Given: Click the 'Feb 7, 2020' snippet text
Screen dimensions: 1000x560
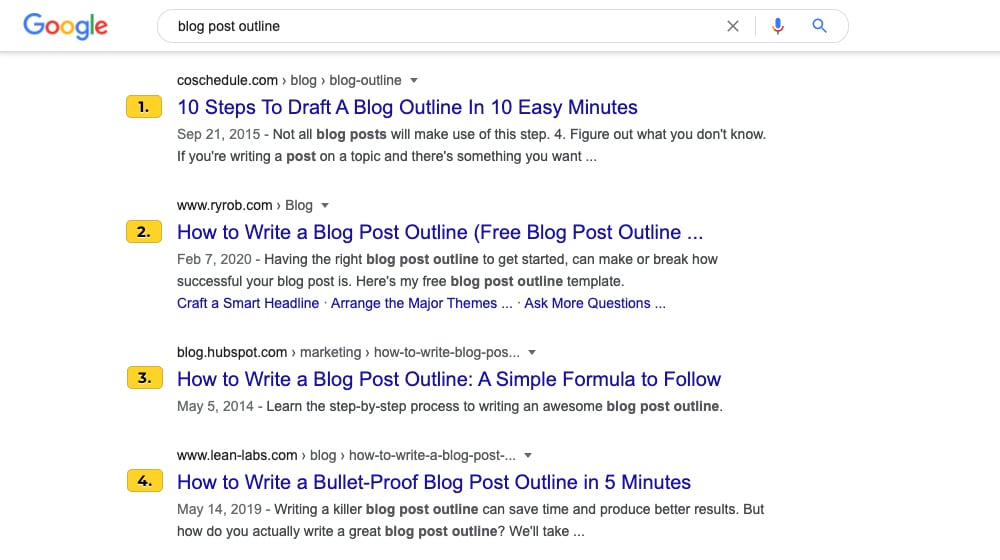Looking at the screenshot, I should pyautogui.click(x=214, y=260).
